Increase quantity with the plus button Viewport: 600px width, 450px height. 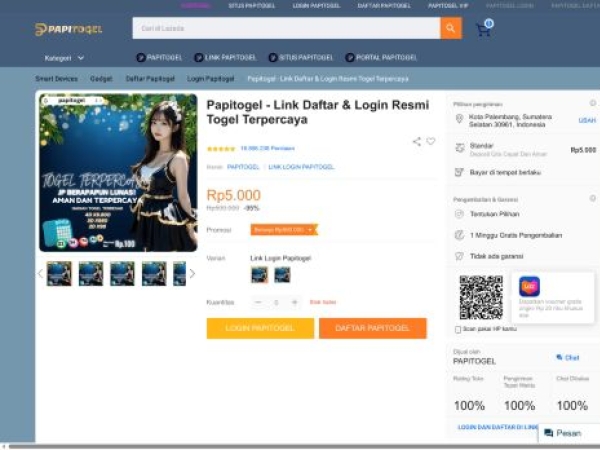[294, 301]
